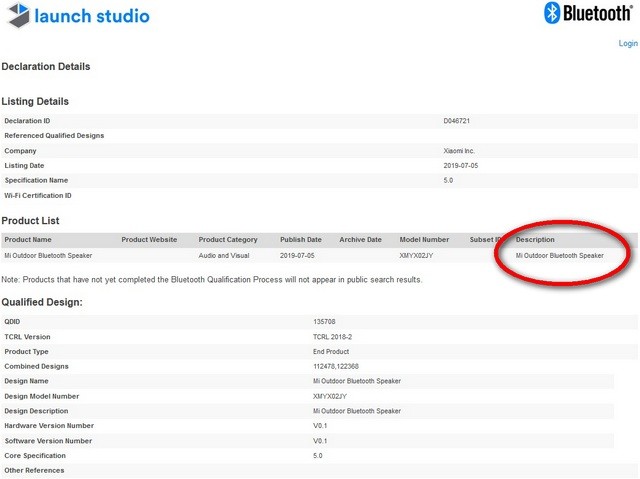The width and height of the screenshot is (640, 479).
Task: Select Hardware Version Number value V0.1
Action: [x=320, y=426]
